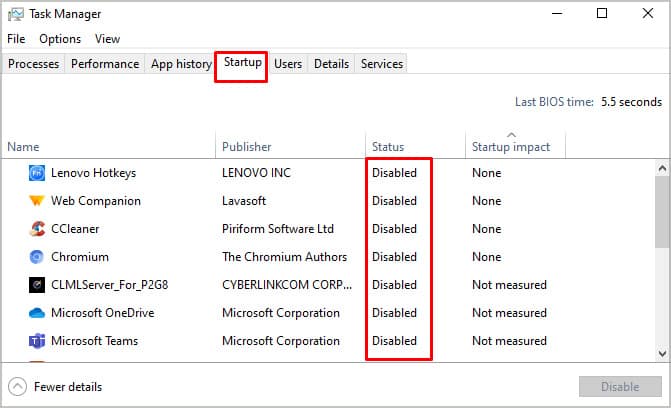Click the scrollbar down arrow
The height and width of the screenshot is (408, 671).
tap(662, 354)
